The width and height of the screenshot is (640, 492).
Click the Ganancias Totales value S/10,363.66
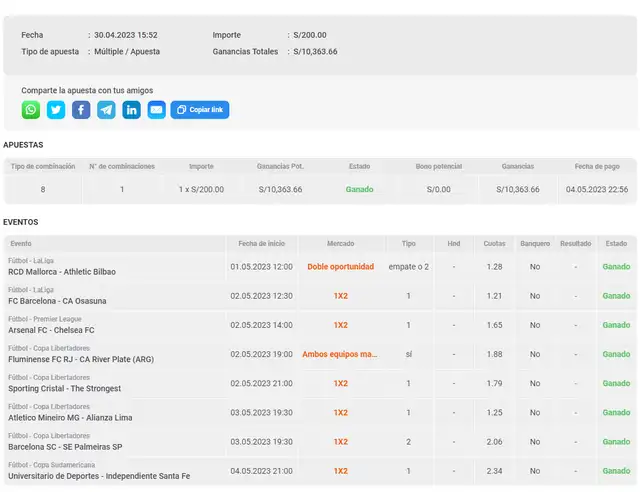[x=315, y=51]
